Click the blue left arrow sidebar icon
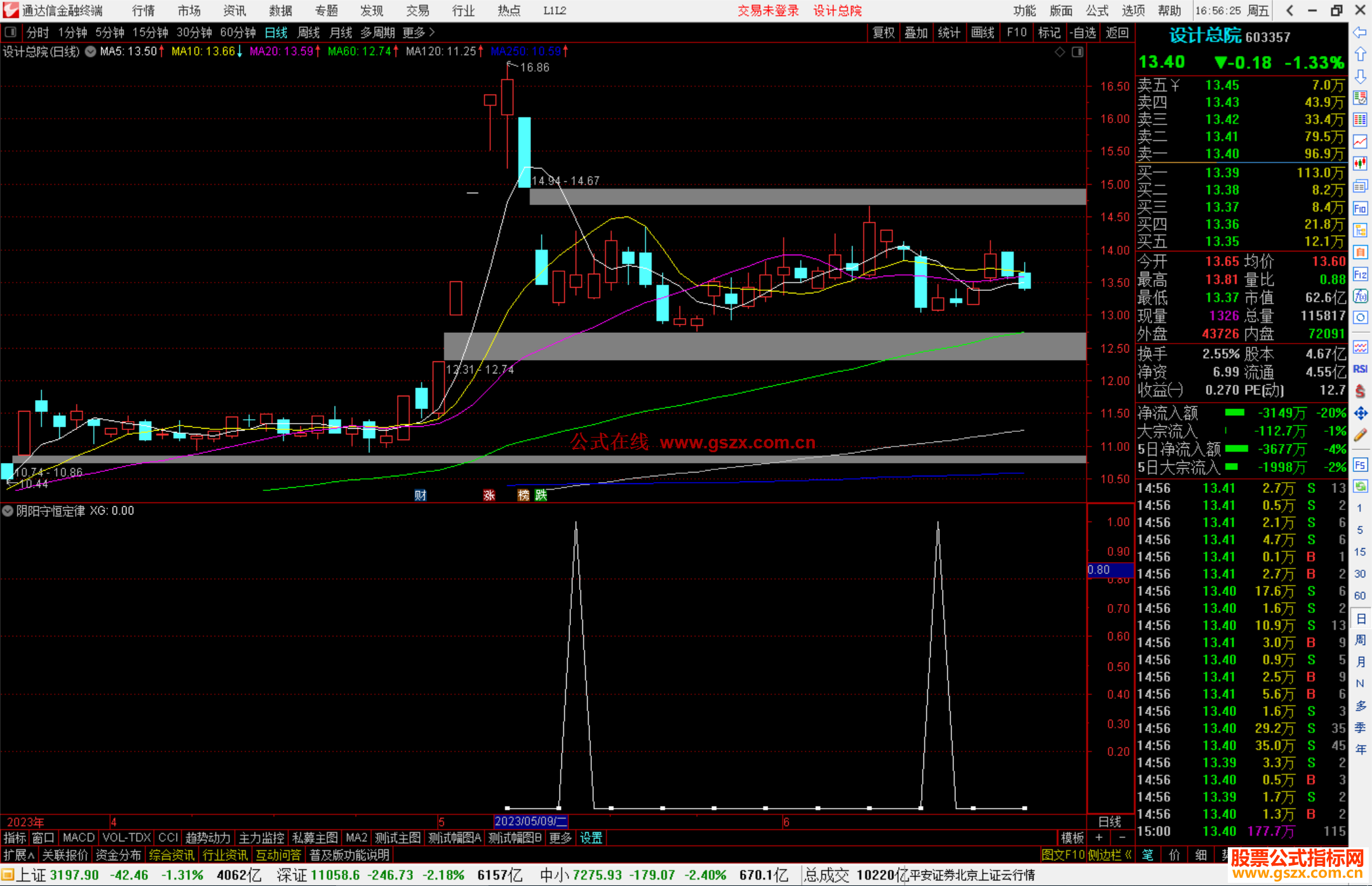 point(1360,32)
